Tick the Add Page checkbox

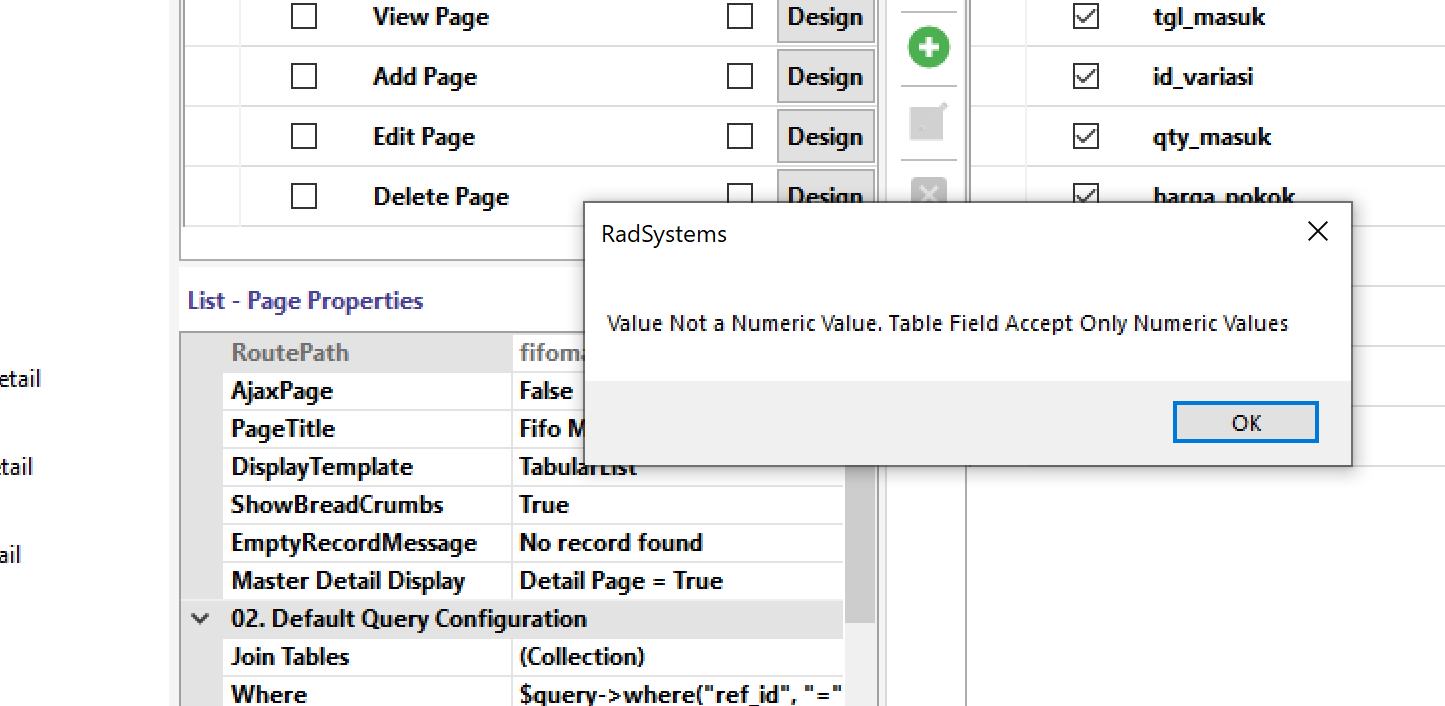coord(304,77)
